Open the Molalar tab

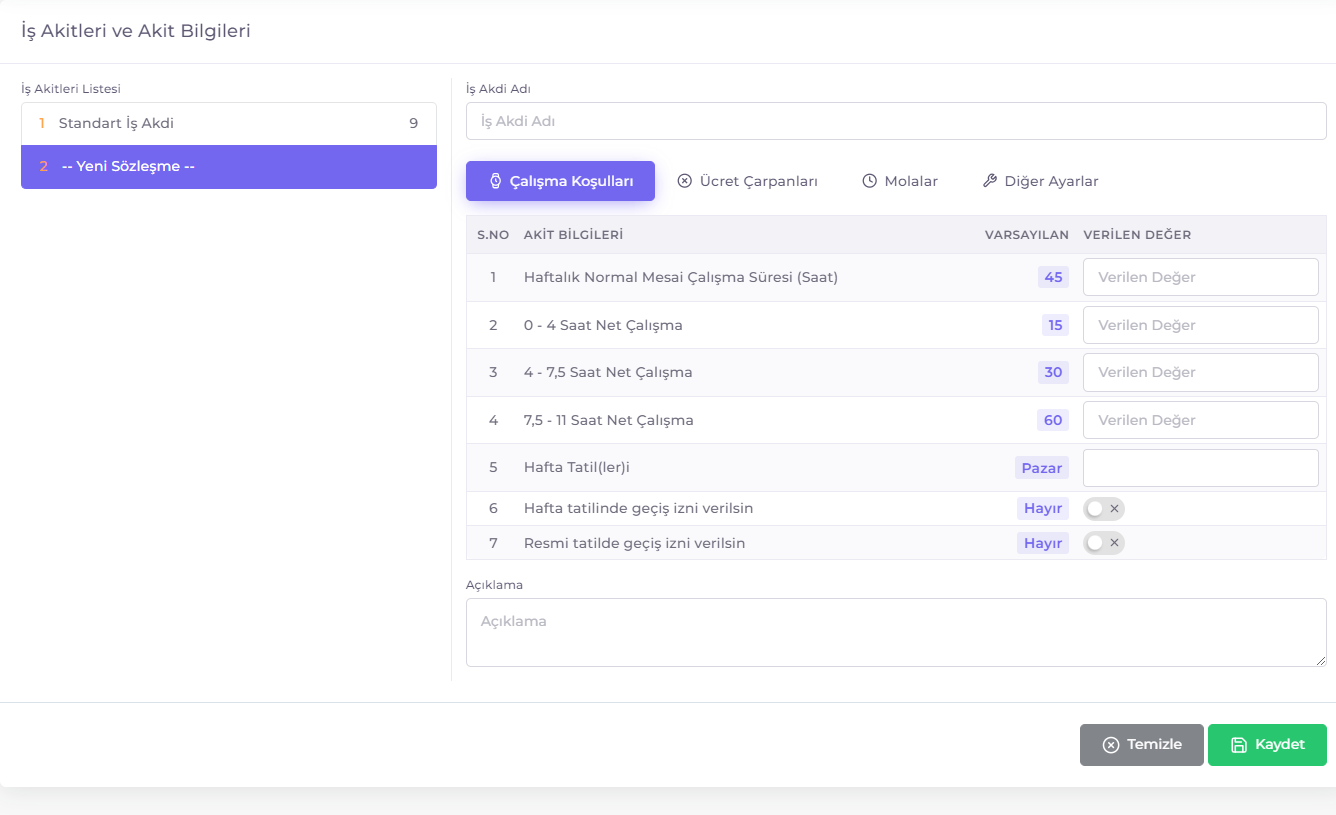(x=900, y=181)
